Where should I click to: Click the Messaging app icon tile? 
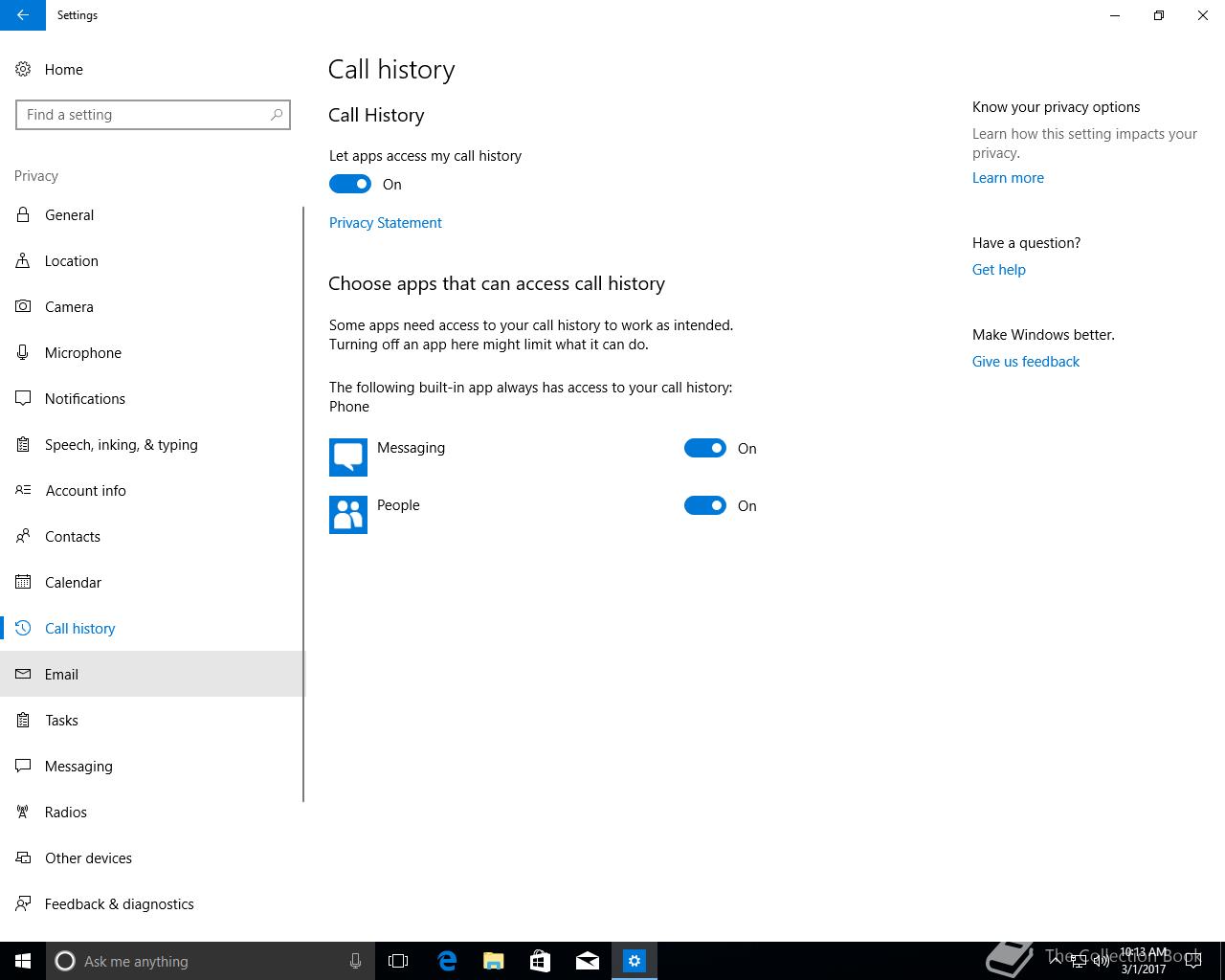point(348,457)
